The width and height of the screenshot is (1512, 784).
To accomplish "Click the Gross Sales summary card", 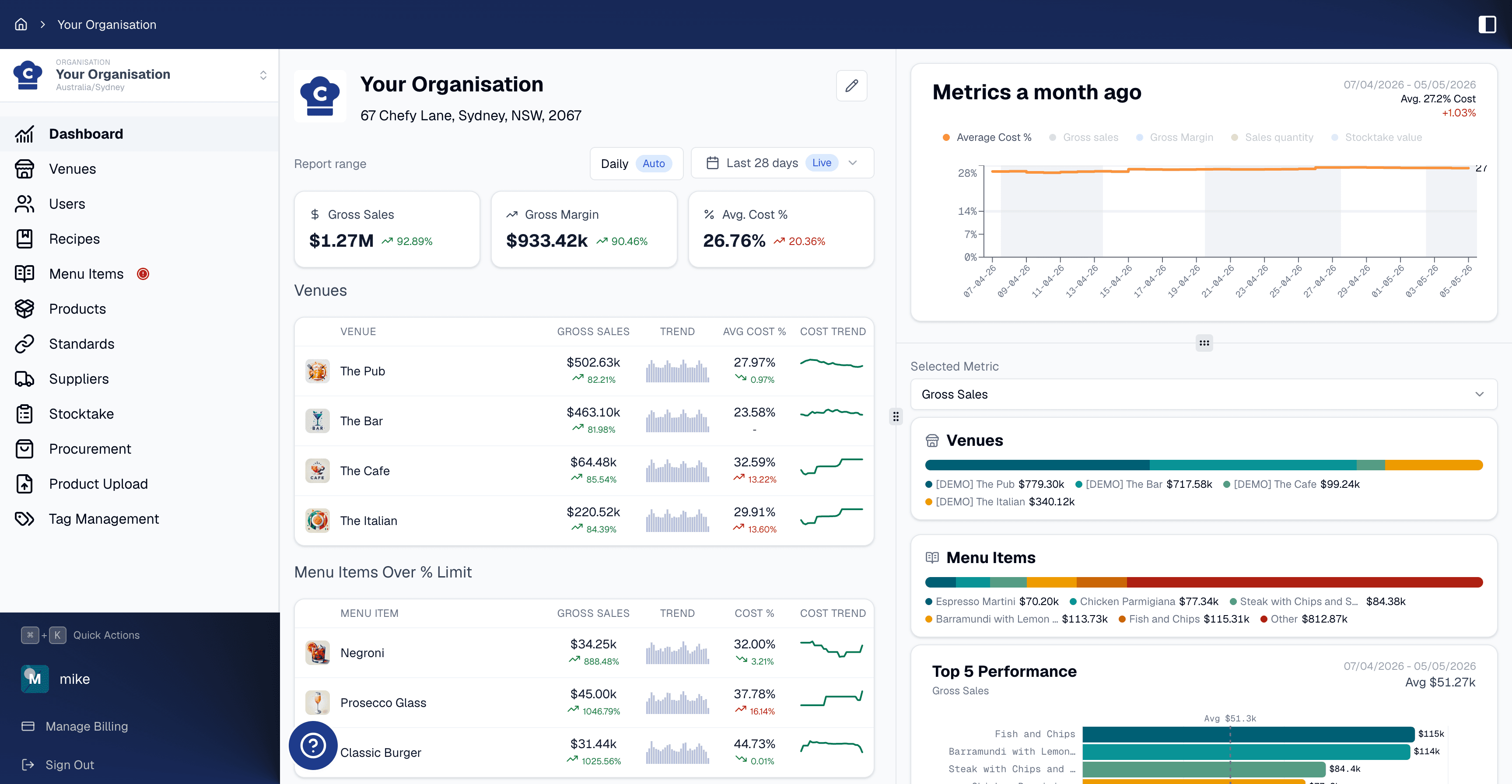I will (x=387, y=229).
